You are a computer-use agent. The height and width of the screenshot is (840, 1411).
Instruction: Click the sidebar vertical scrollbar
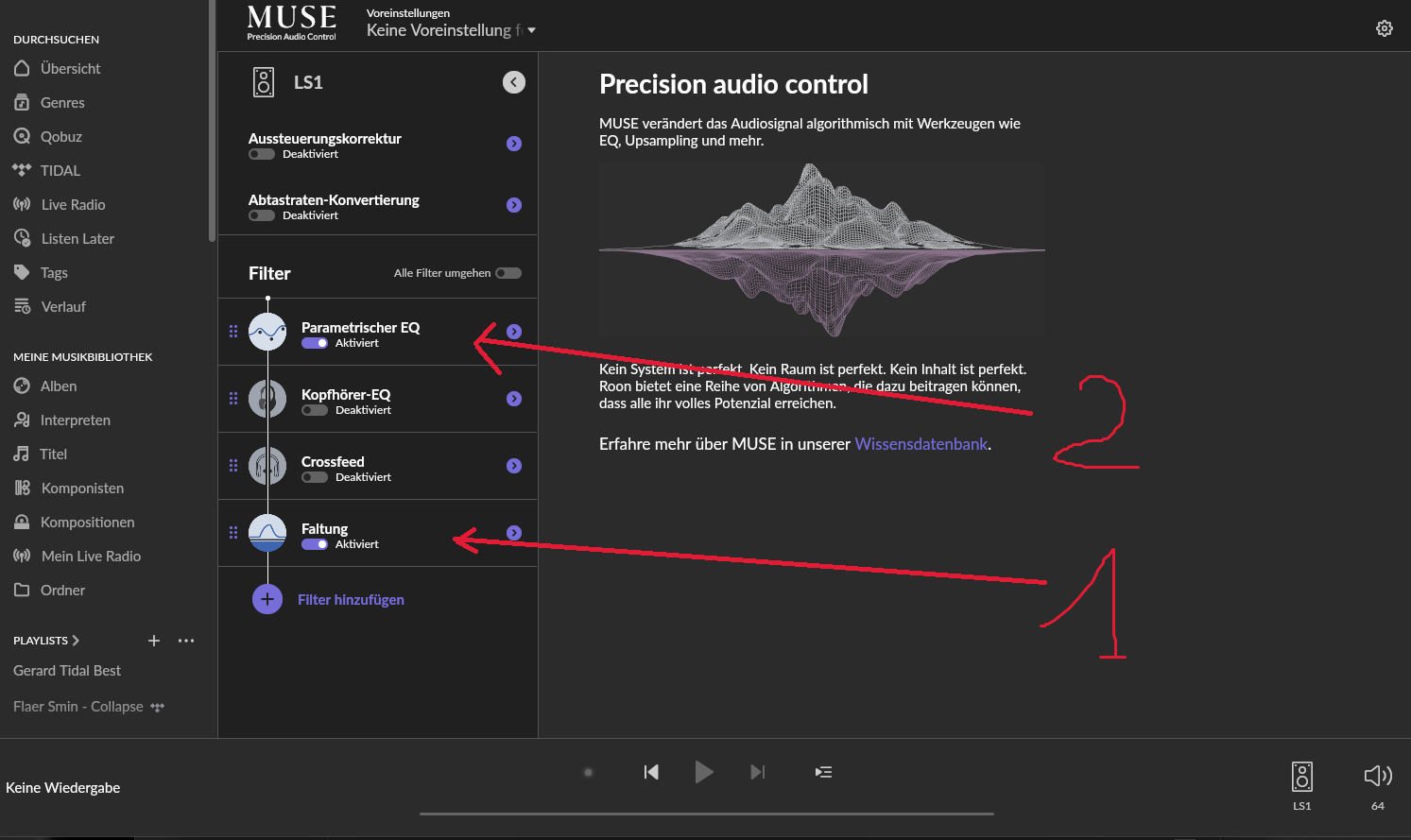coord(212,121)
